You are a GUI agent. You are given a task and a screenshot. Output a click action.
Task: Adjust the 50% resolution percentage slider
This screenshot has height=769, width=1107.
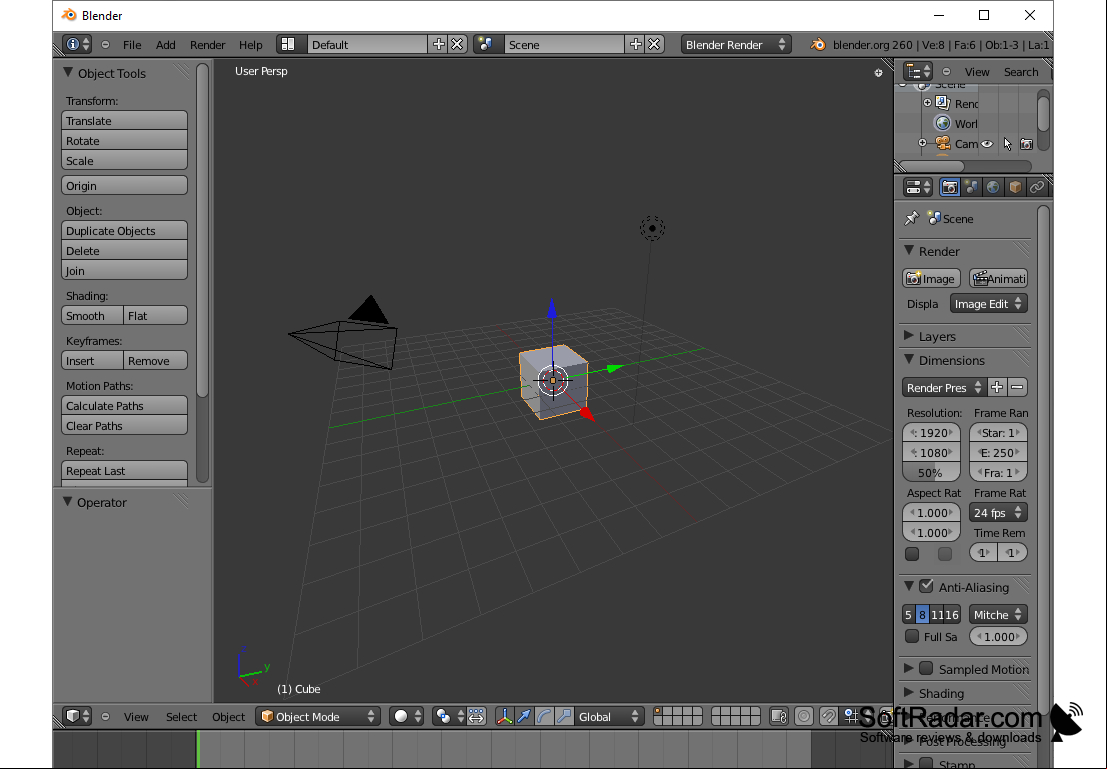931,472
